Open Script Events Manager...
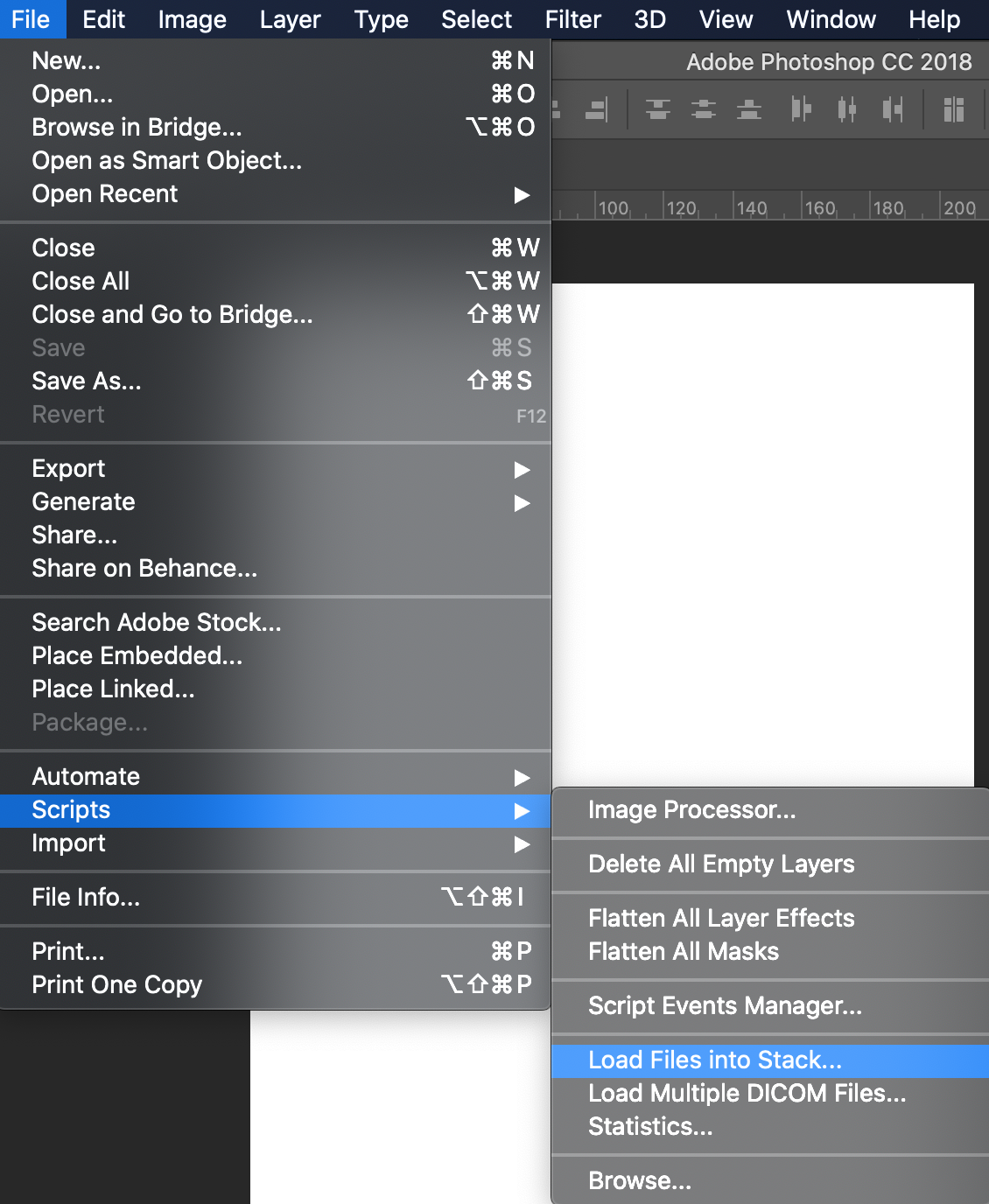 770,1006
